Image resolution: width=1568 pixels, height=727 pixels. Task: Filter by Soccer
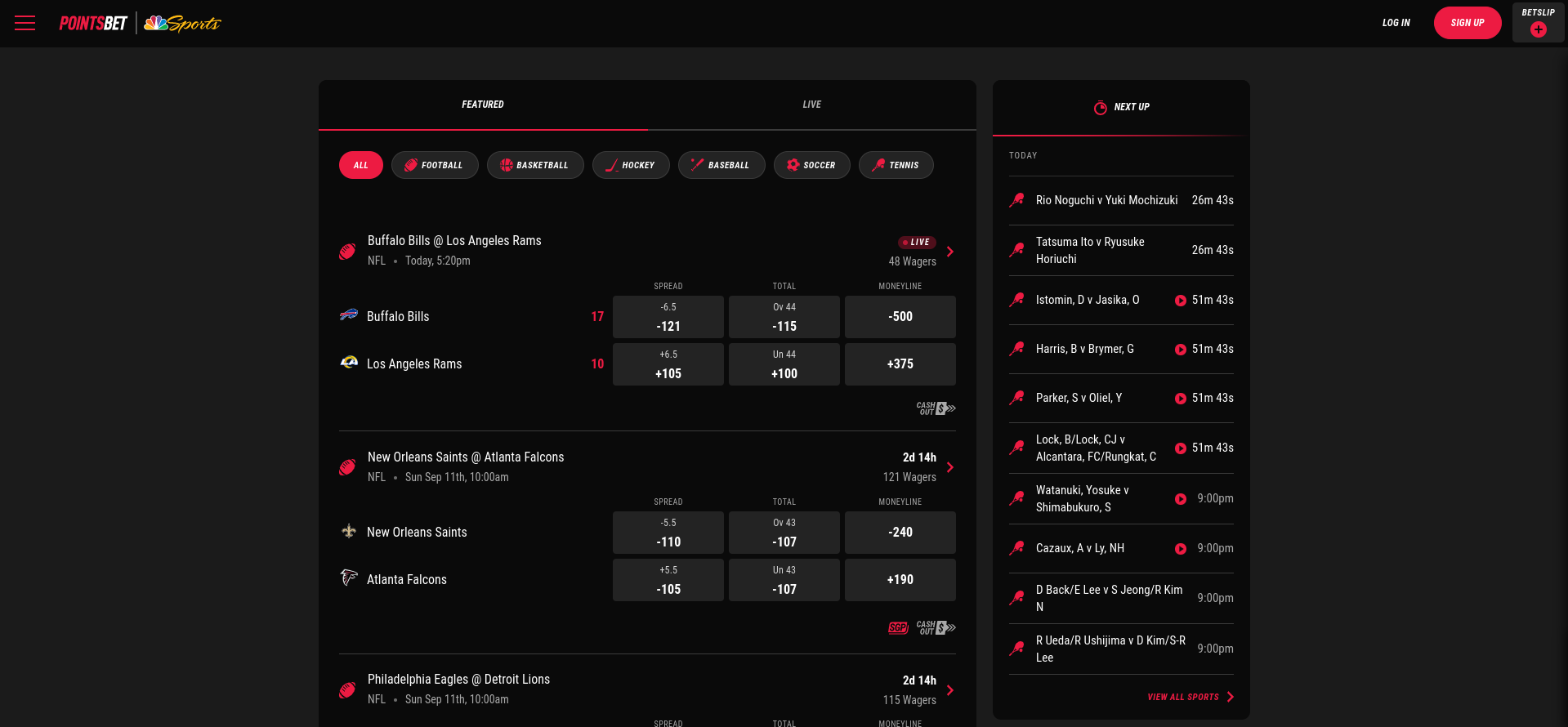tap(811, 165)
